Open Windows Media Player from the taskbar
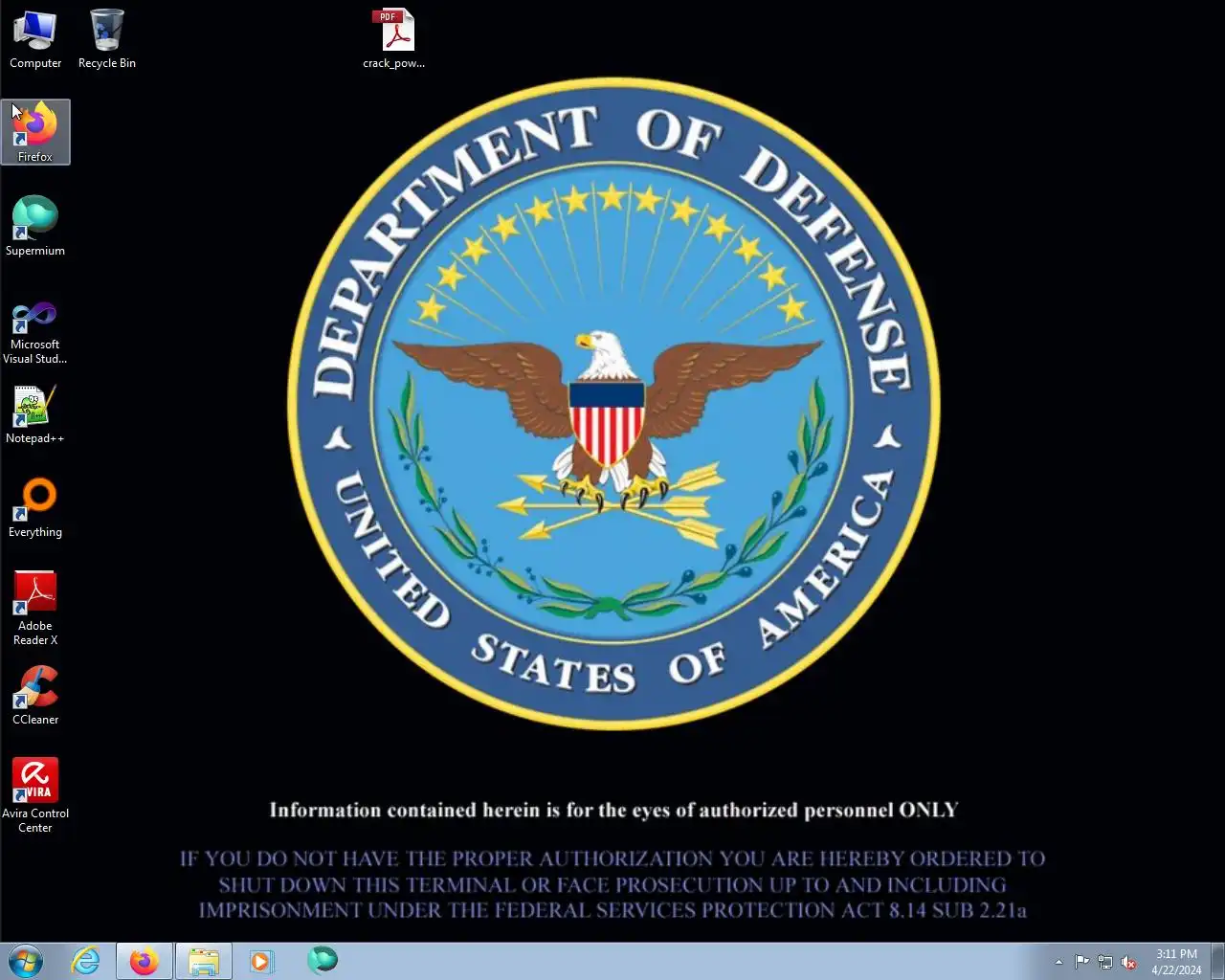The image size is (1225, 980). pyautogui.click(x=261, y=961)
